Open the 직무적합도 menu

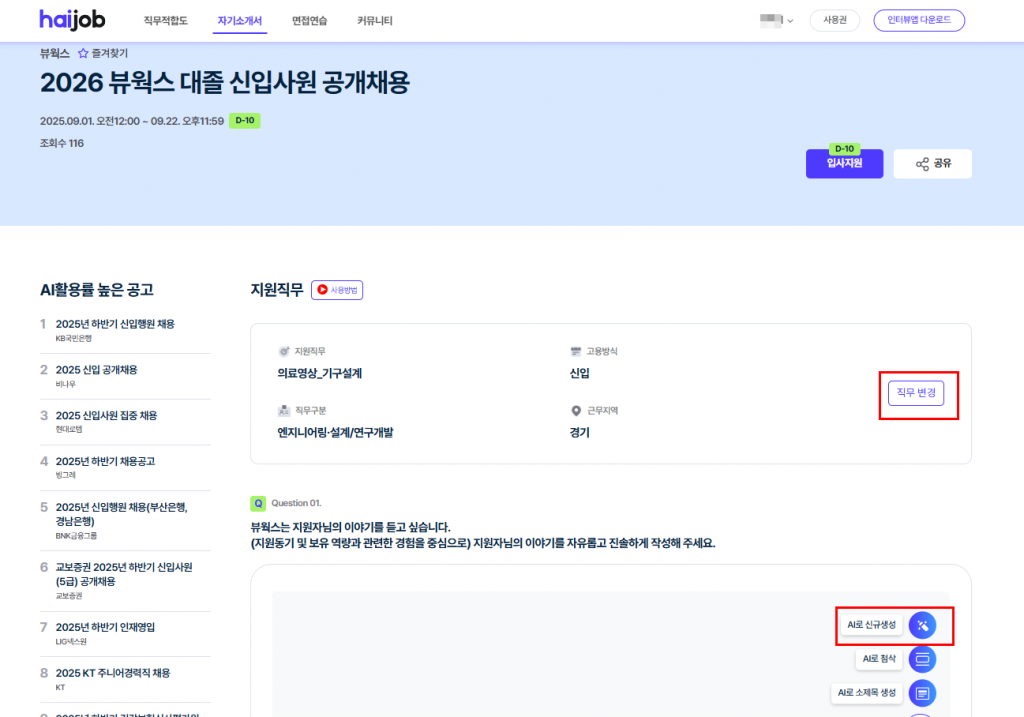click(165, 21)
